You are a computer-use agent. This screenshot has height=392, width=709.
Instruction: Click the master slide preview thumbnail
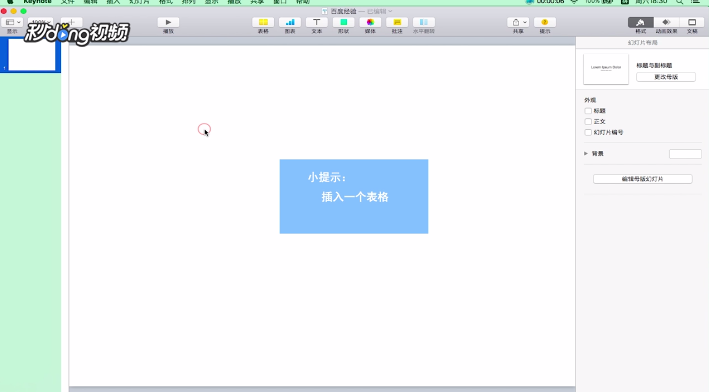606,69
